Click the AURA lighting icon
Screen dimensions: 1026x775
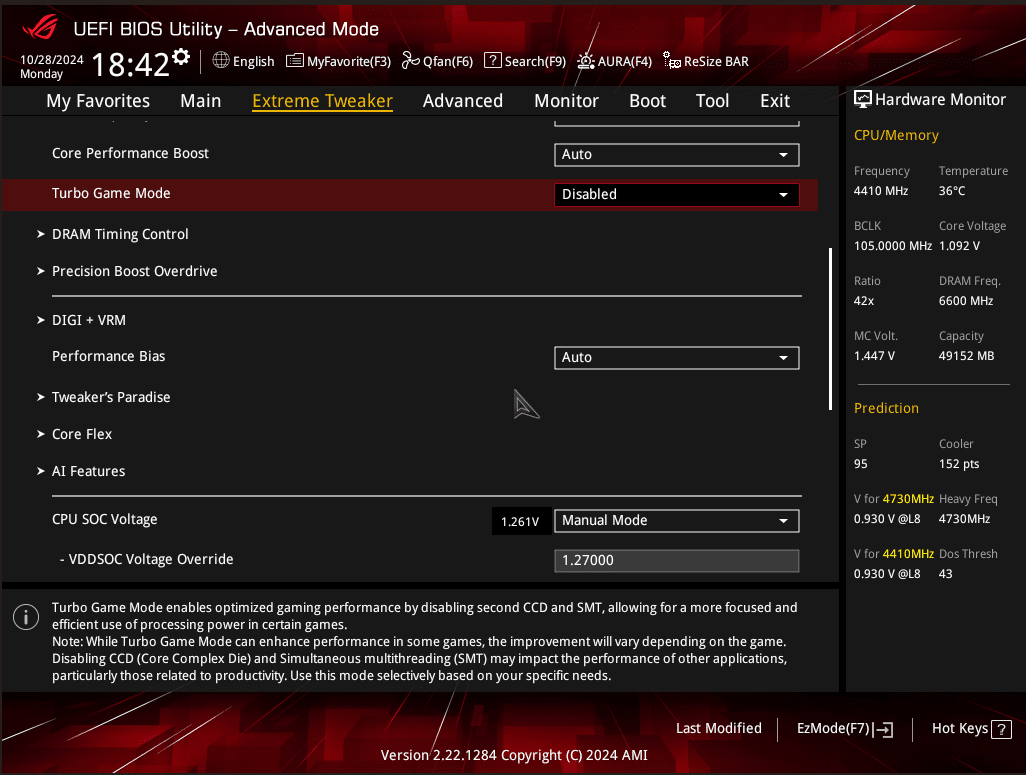(586, 61)
